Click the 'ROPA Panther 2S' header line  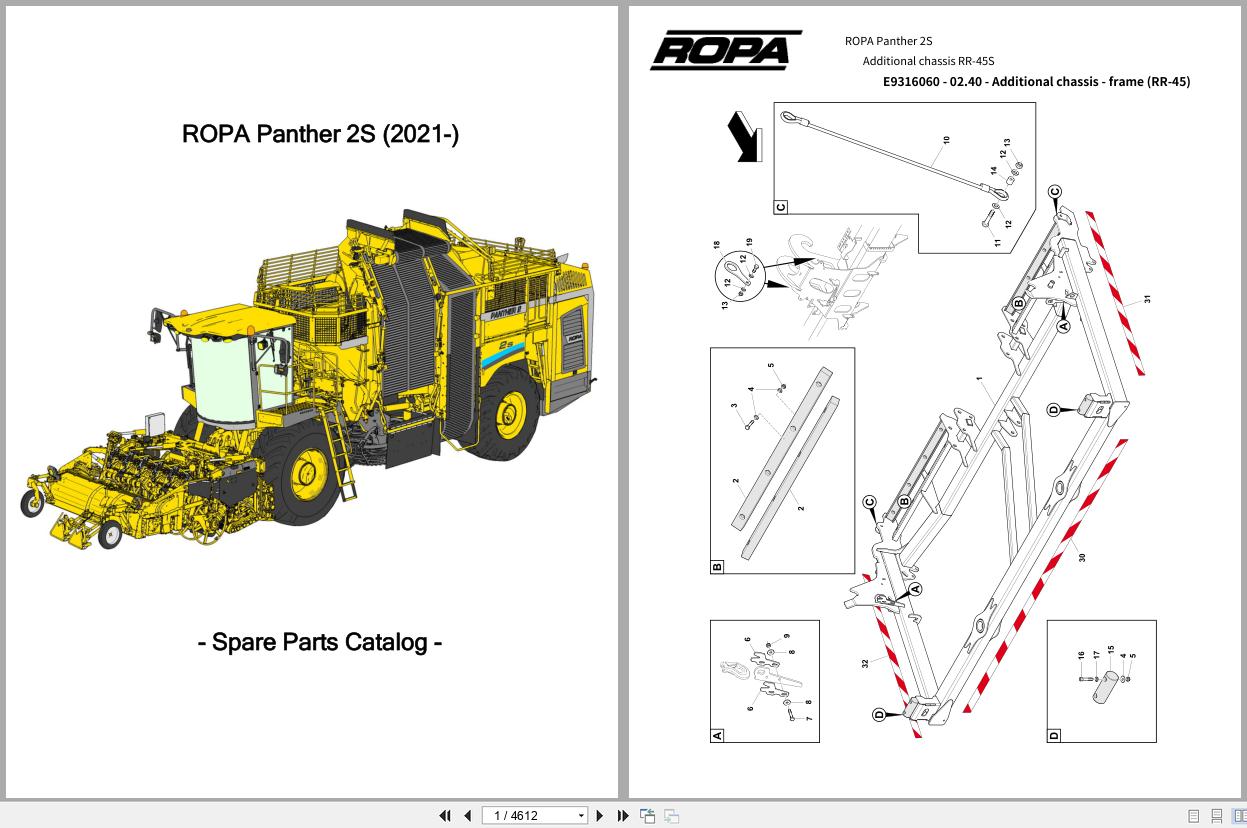[889, 41]
